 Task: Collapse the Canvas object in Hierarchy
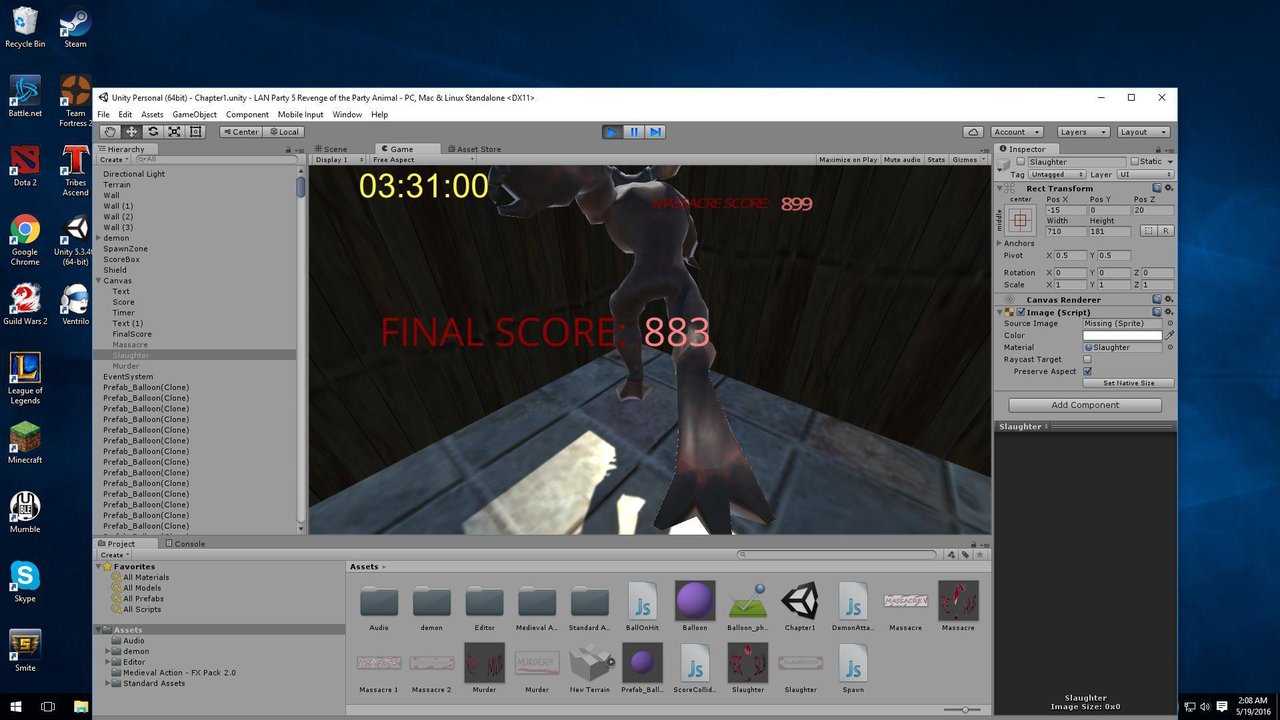[x=99, y=281]
